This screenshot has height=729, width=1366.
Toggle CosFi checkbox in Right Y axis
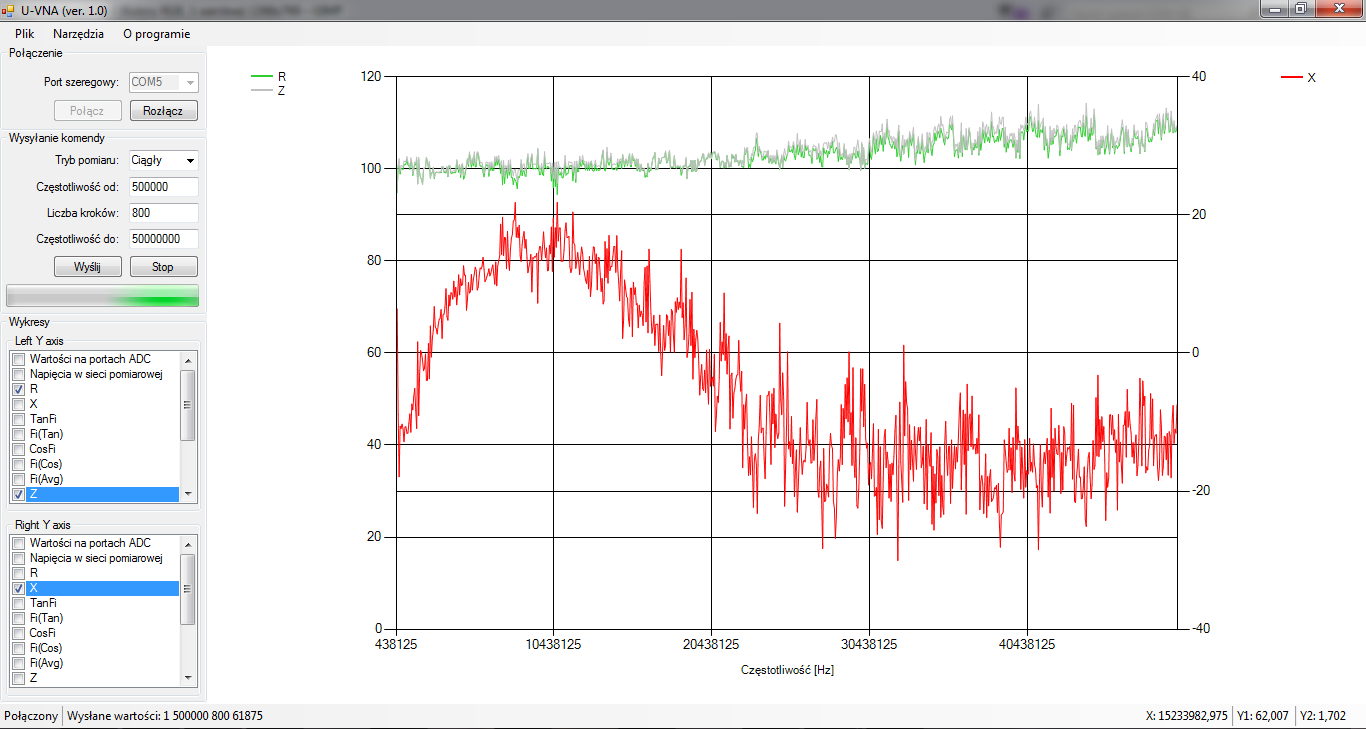(18, 633)
